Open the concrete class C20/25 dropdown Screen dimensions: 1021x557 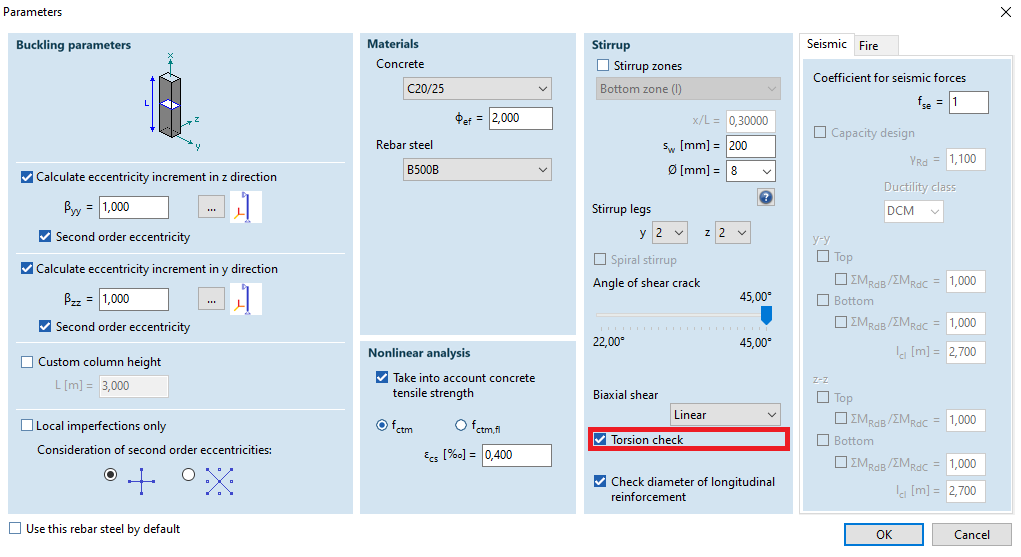coord(478,89)
